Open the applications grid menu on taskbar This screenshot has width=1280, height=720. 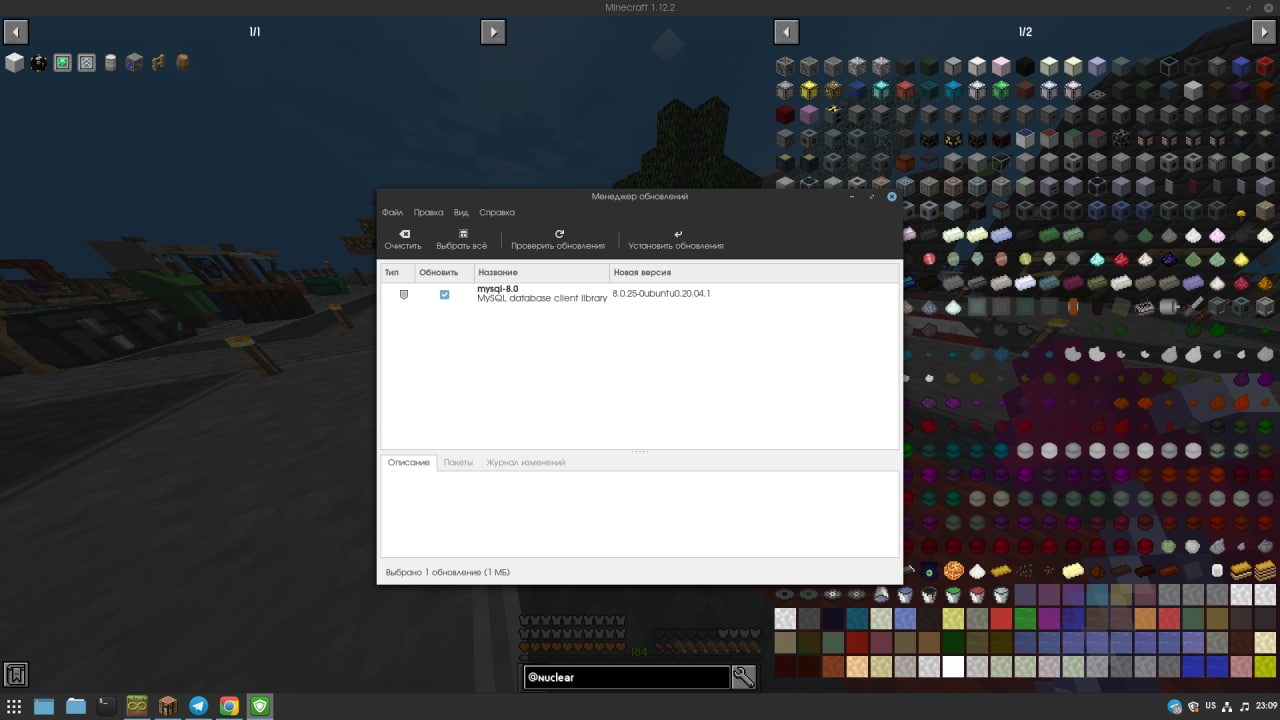point(14,706)
